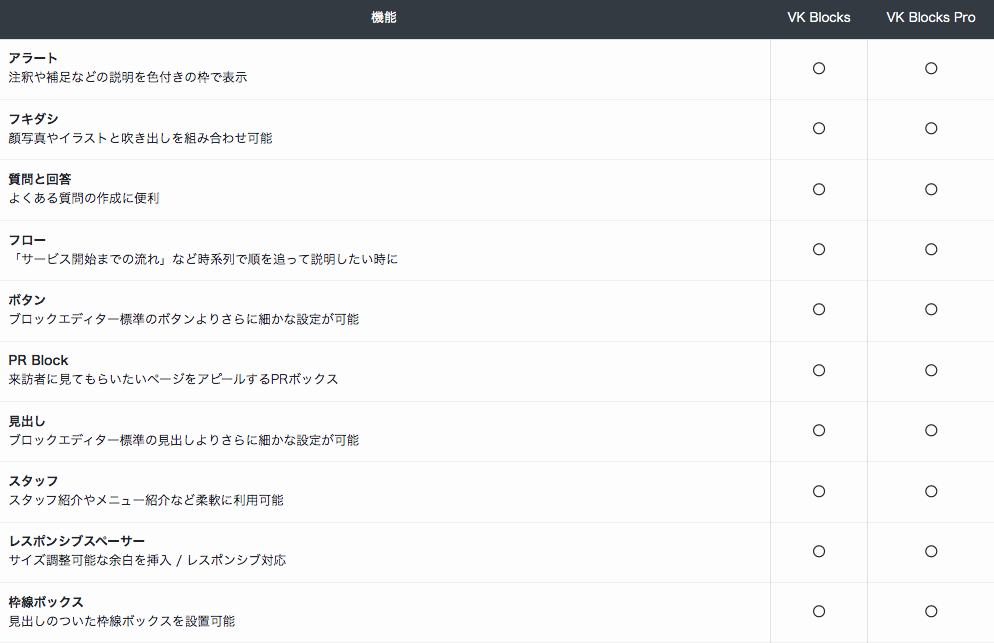Viewport: 994px width, 643px height.
Task: Click description 注釈や補足などの説明を色付きの枠で表示
Action: click(128, 77)
